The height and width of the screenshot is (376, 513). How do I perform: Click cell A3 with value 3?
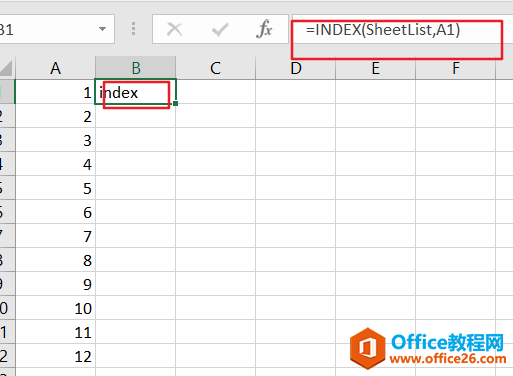55,140
